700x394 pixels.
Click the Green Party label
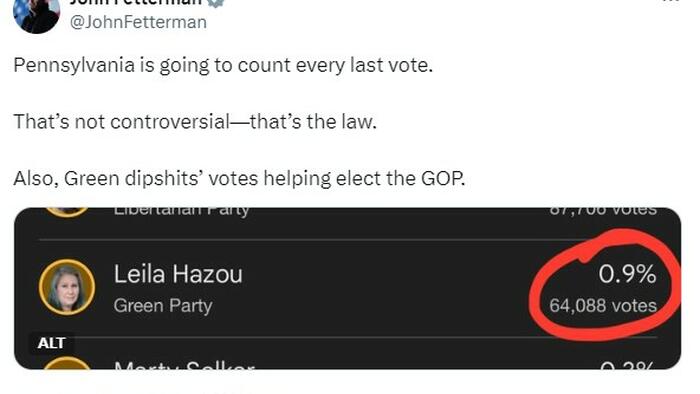click(x=163, y=306)
